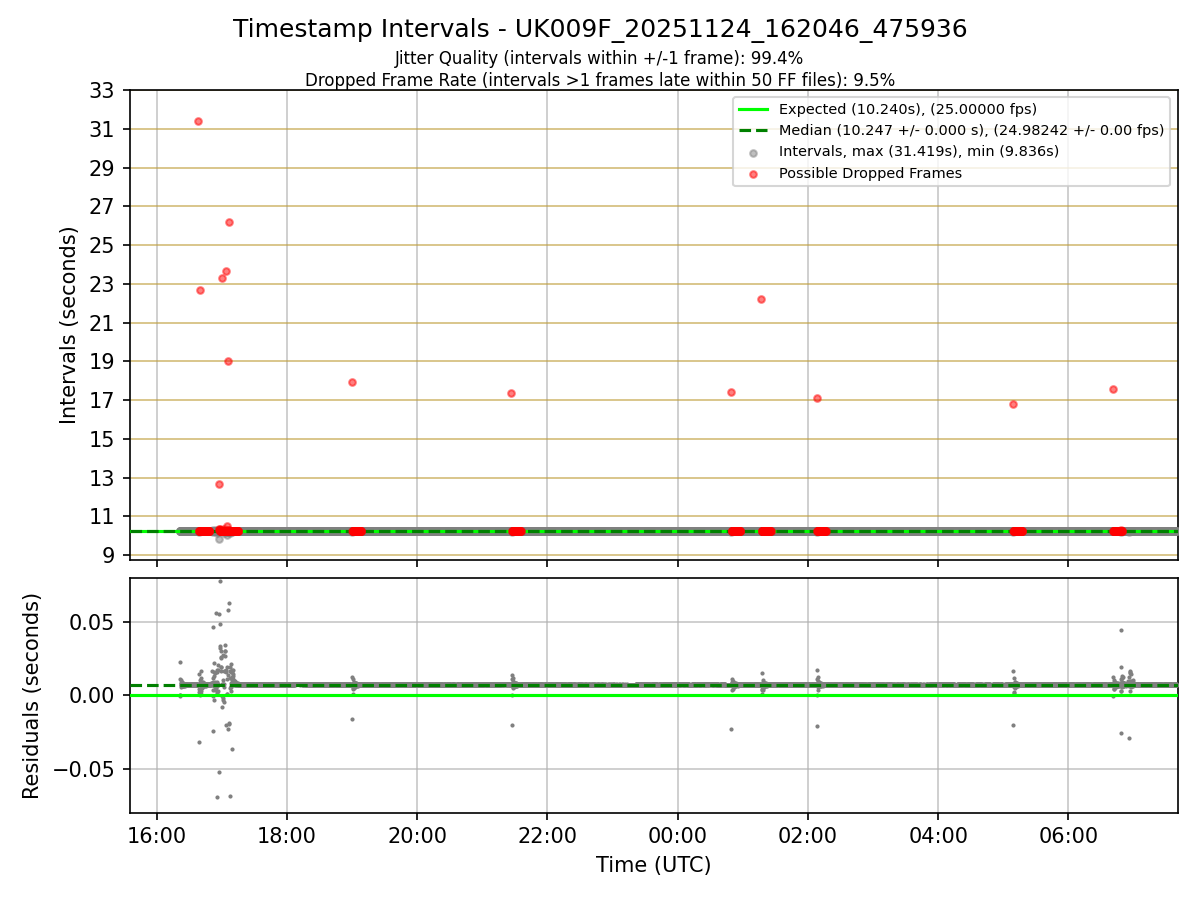The width and height of the screenshot is (1200, 900).
Task: Click the red dot near 21:30 at 17 seconds
Action: click(x=511, y=393)
